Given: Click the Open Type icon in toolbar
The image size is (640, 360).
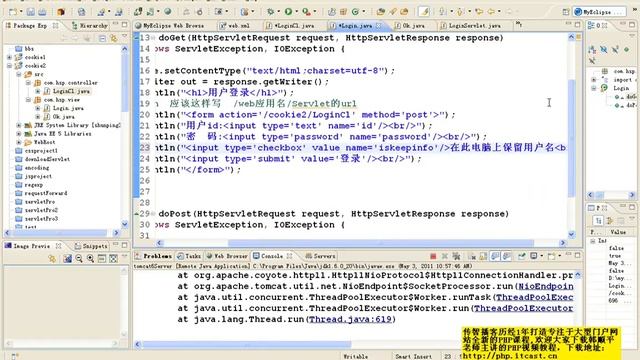Looking at the screenshot, I should click(380, 12).
